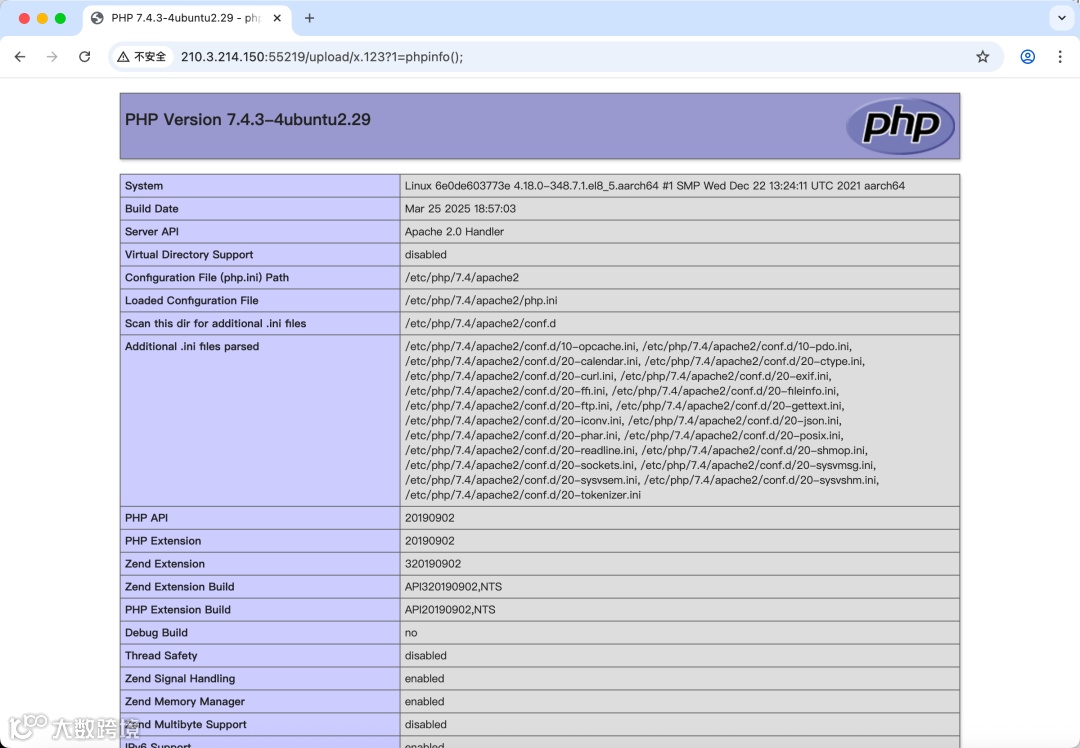Click the Apache 2.0 Handler value
The image size is (1080, 748).
454,231
